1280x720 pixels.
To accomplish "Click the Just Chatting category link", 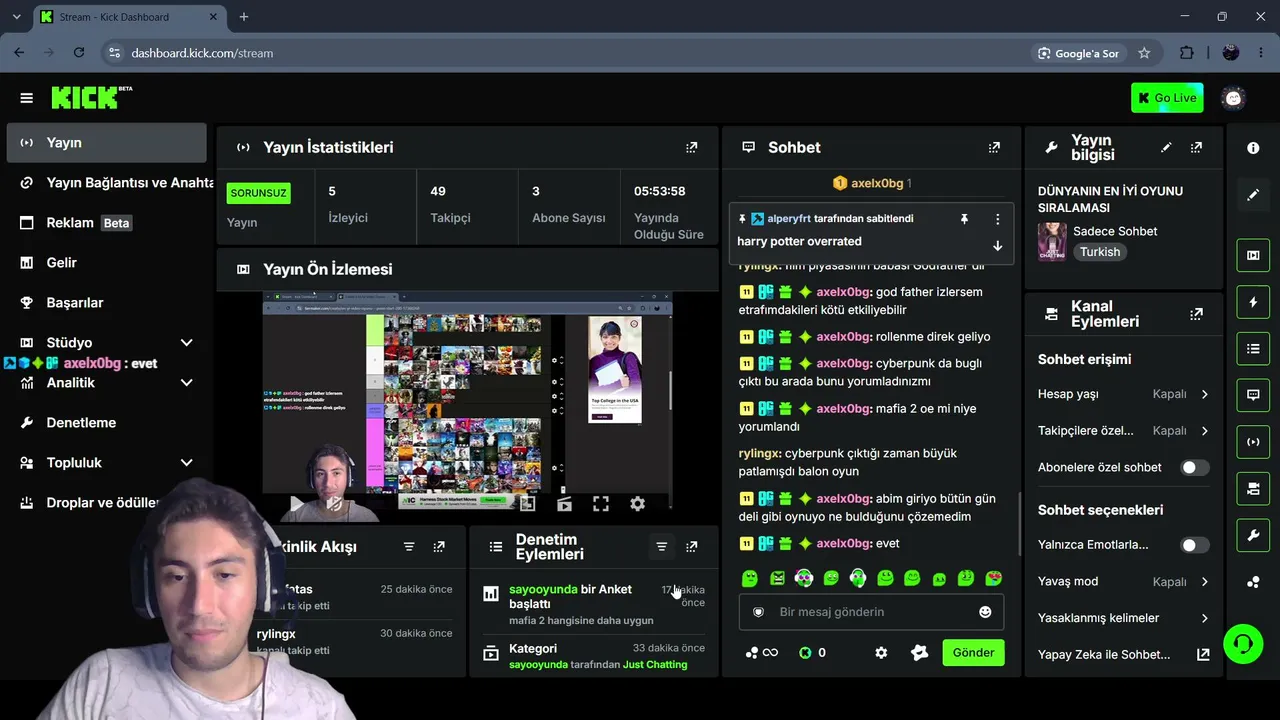I will [x=655, y=665].
